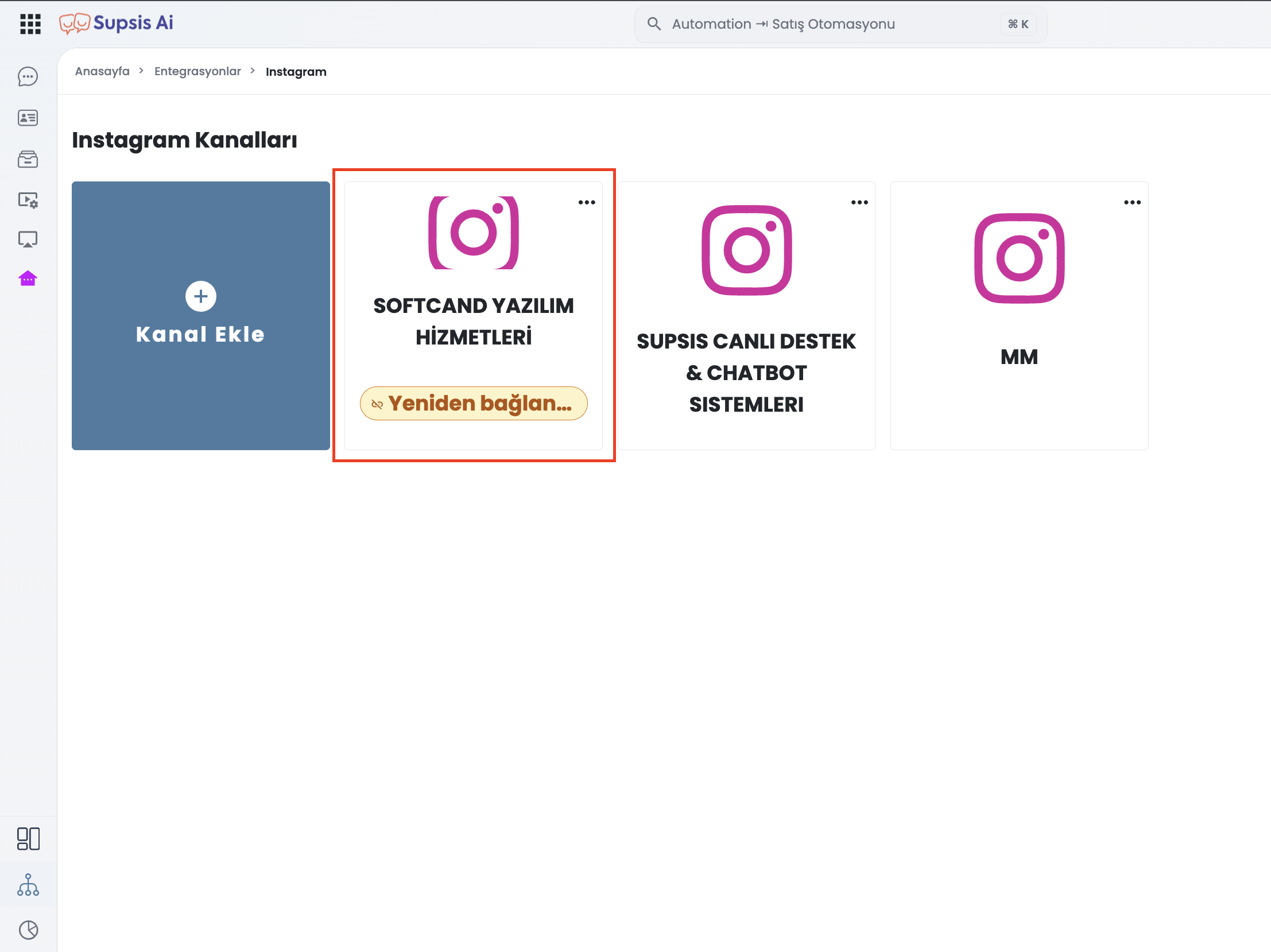This screenshot has height=952, width=1271.
Task: Open the organization hierarchy sidebar icon
Action: (28, 885)
